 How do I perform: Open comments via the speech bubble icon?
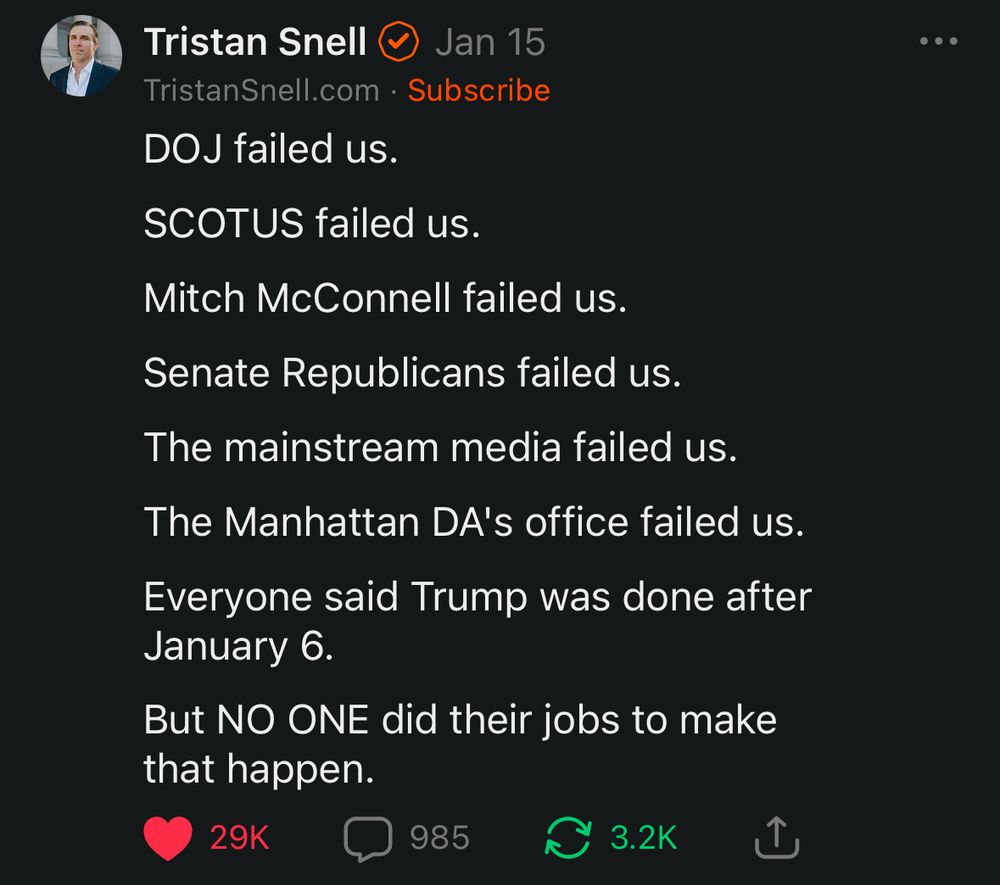368,838
